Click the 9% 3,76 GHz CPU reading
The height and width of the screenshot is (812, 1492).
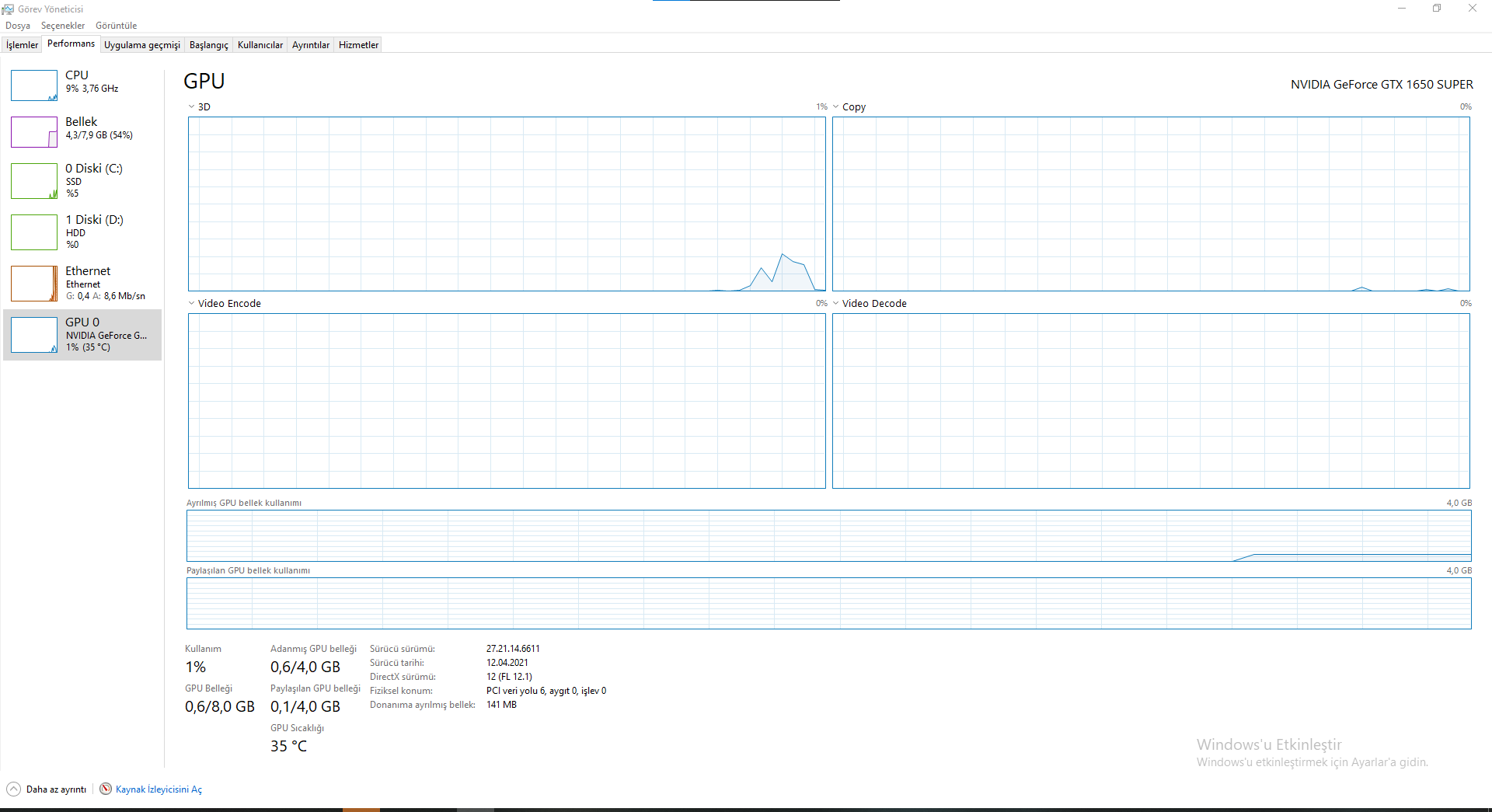[x=92, y=89]
